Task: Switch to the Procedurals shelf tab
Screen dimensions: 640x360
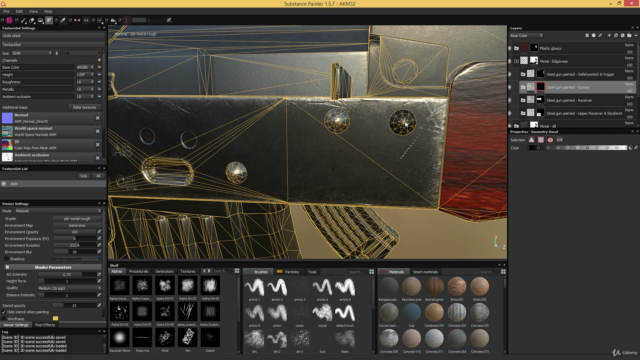Action: [138, 271]
